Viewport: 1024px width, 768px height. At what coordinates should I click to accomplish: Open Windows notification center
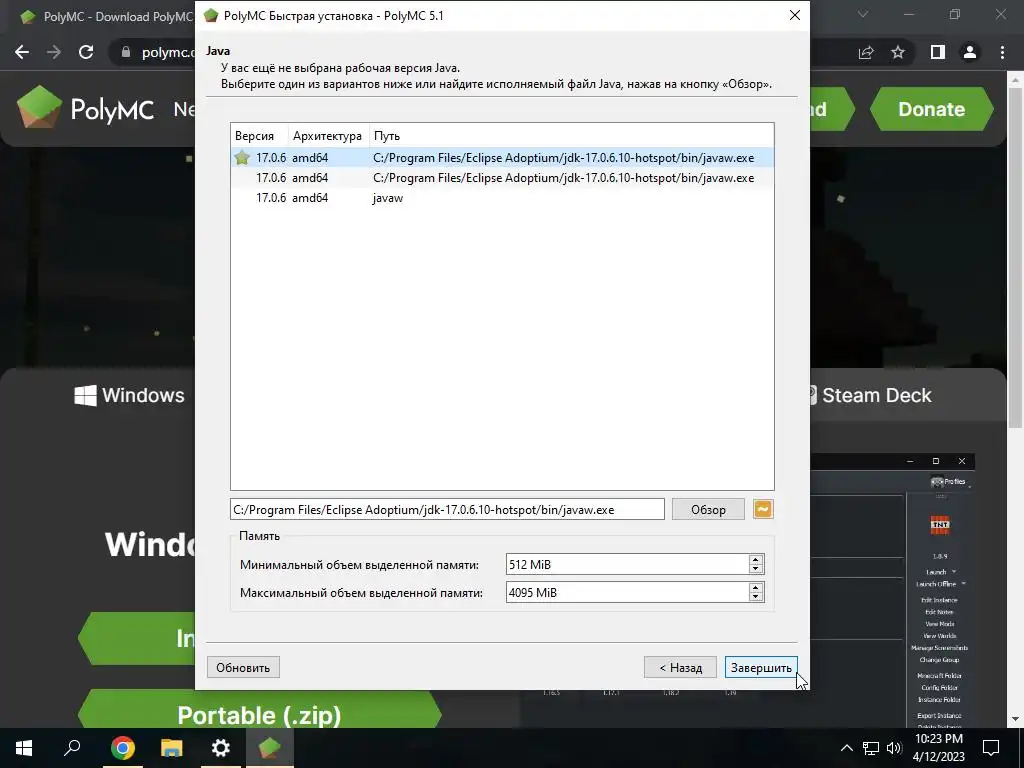(x=991, y=748)
